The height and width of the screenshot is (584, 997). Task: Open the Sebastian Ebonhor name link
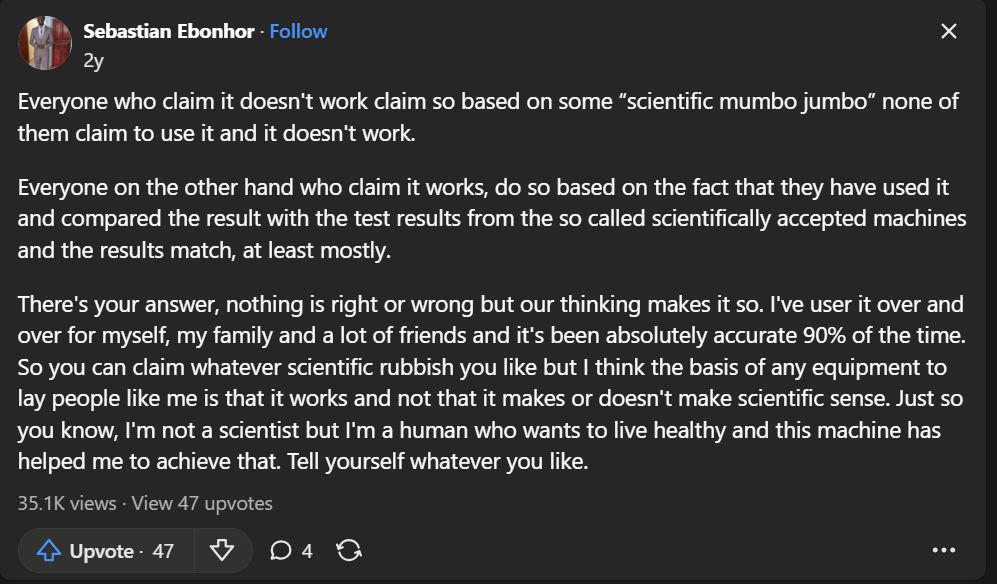168,31
